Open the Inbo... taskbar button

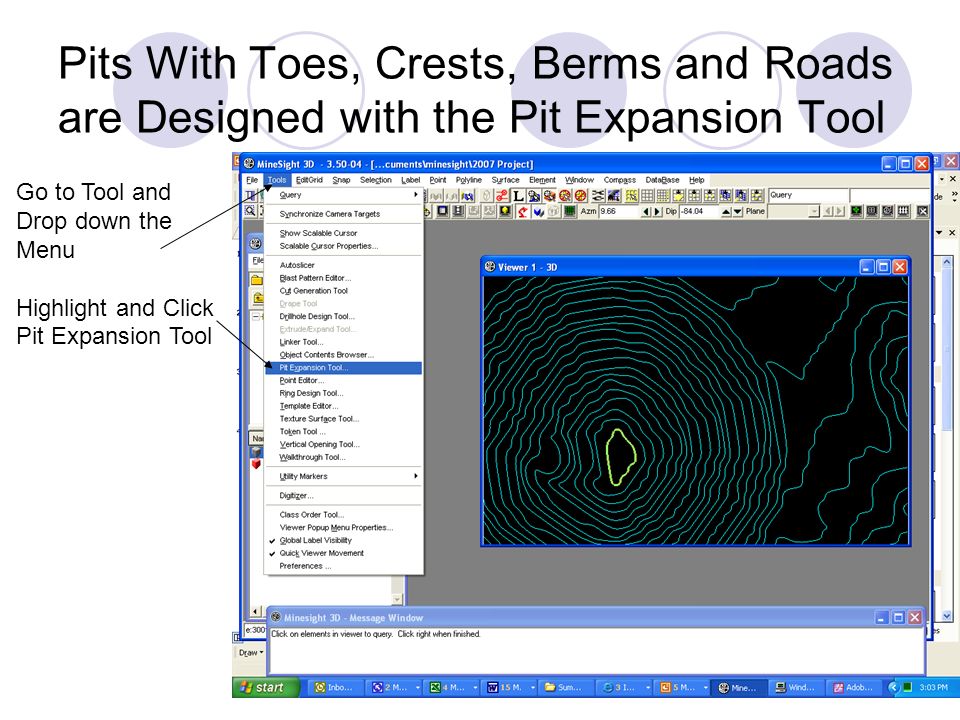click(x=336, y=688)
